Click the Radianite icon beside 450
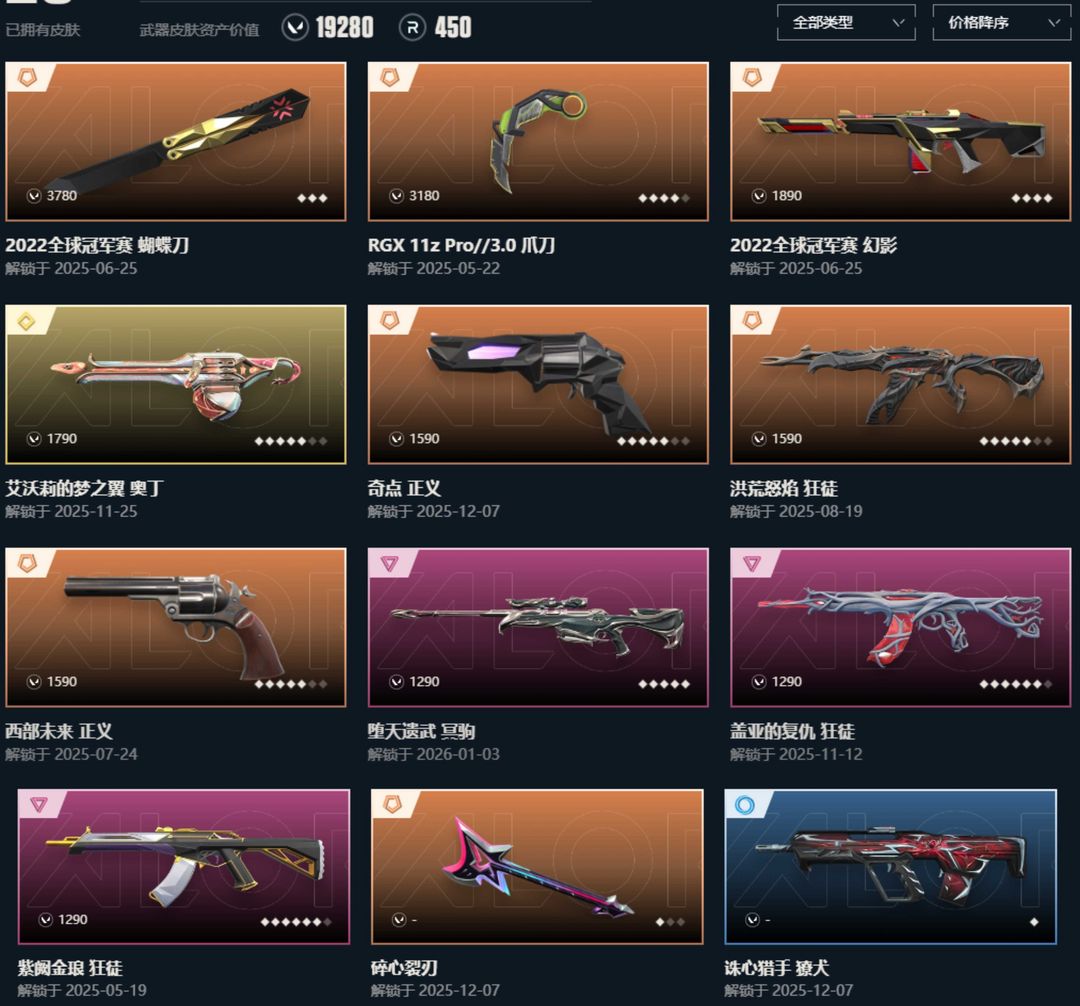This screenshot has width=1080, height=1006. (x=412, y=28)
